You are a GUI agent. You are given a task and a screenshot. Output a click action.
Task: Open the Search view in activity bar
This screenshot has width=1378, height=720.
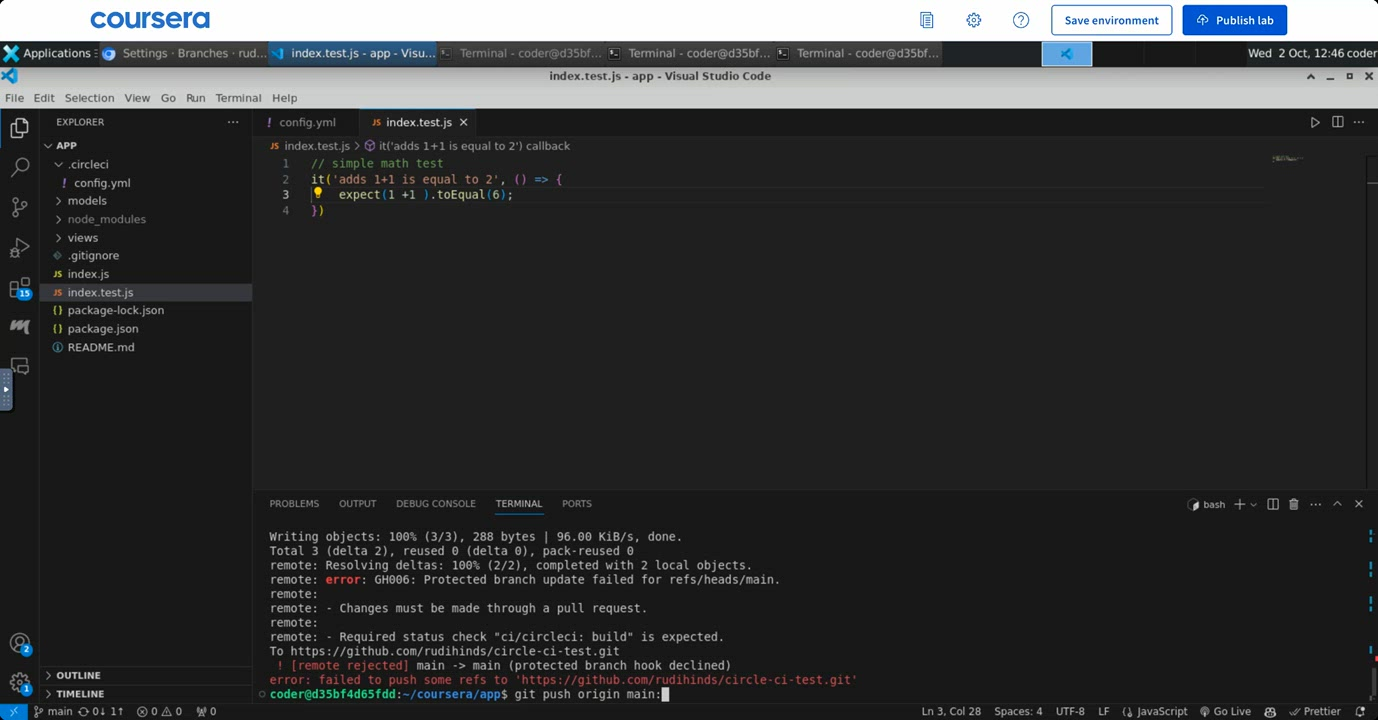pos(19,167)
